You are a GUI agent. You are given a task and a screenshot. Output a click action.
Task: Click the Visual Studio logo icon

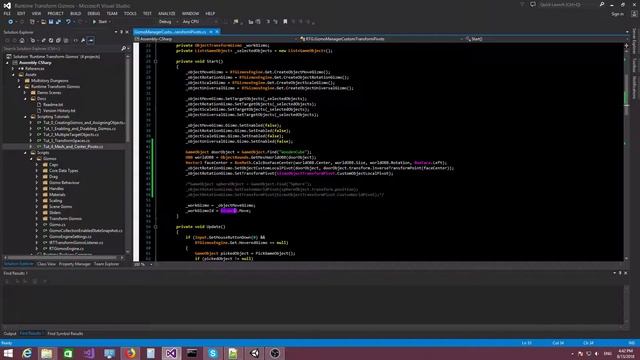pyautogui.click(x=7, y=5)
